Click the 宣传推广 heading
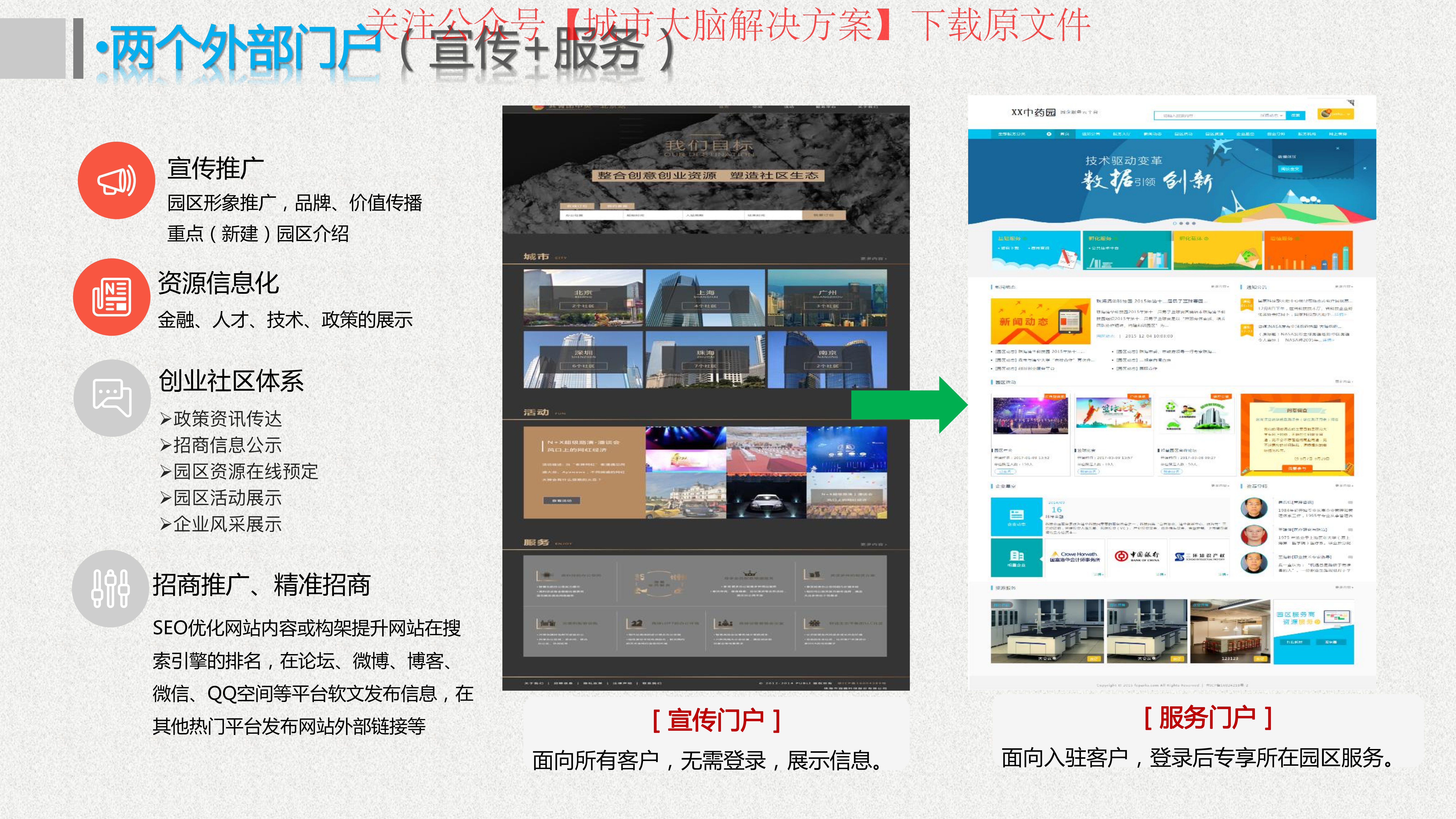This screenshot has width=1456, height=819. point(216,168)
